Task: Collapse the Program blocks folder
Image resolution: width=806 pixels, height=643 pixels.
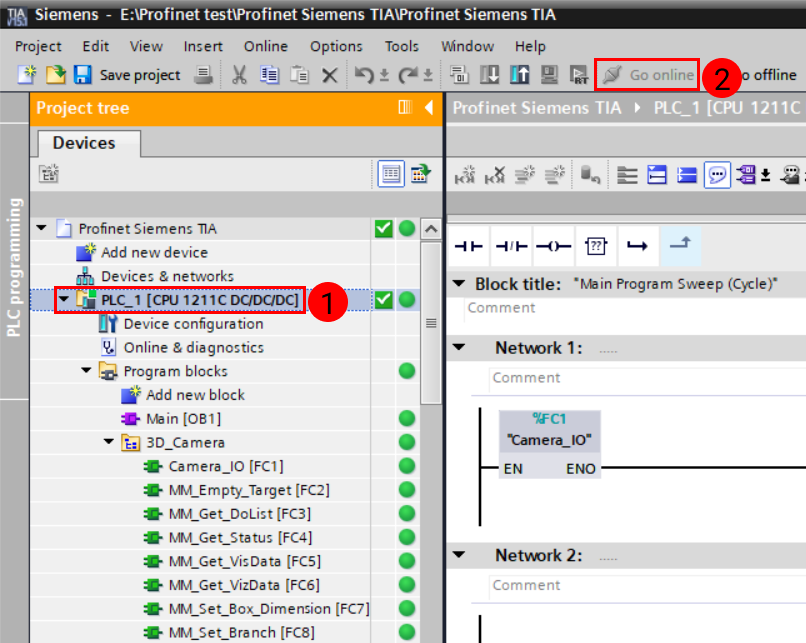Action: 87,371
